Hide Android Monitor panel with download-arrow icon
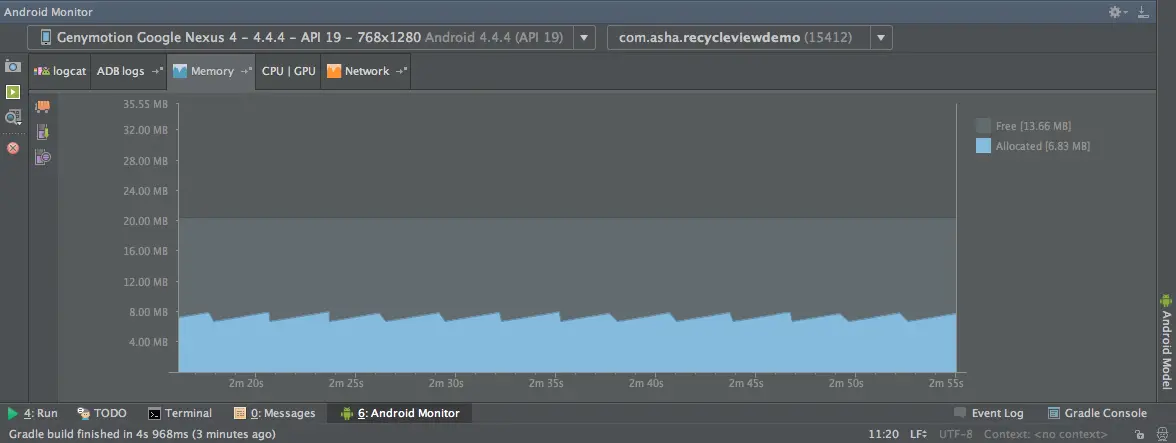The height and width of the screenshot is (443, 1176). point(1142,12)
